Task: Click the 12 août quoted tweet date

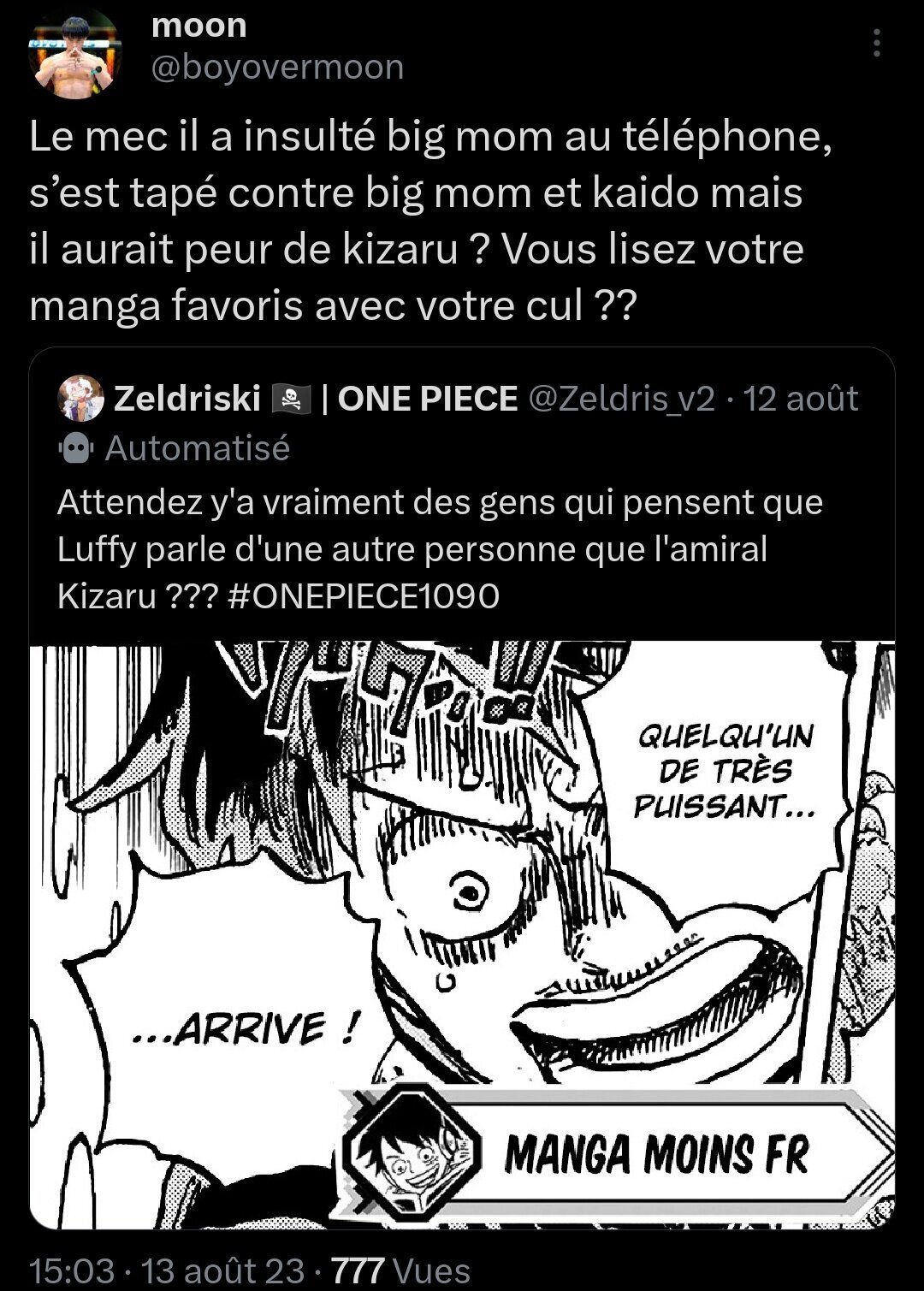Action: coord(801,399)
